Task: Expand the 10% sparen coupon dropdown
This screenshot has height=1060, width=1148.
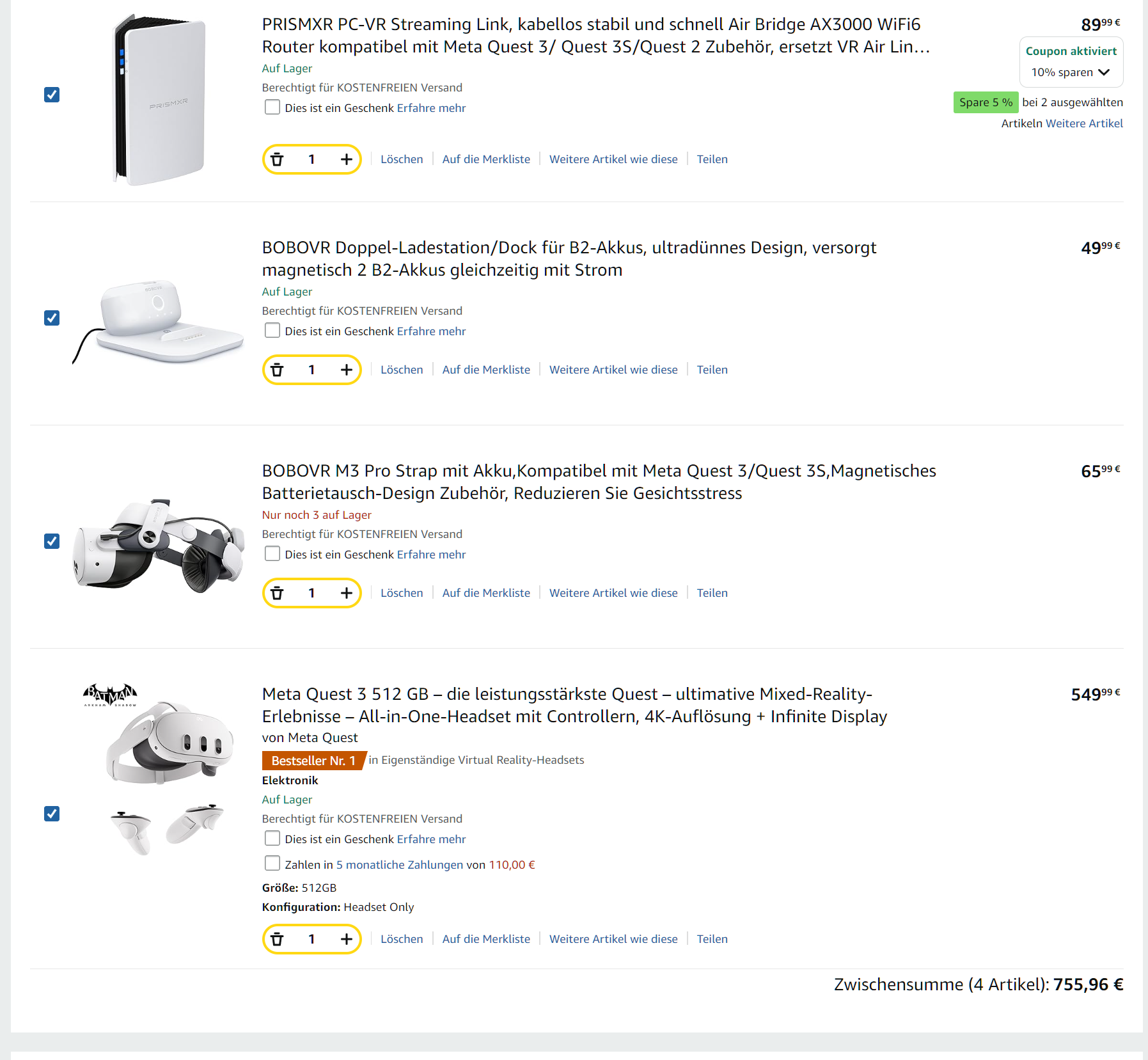Action: click(x=1070, y=72)
